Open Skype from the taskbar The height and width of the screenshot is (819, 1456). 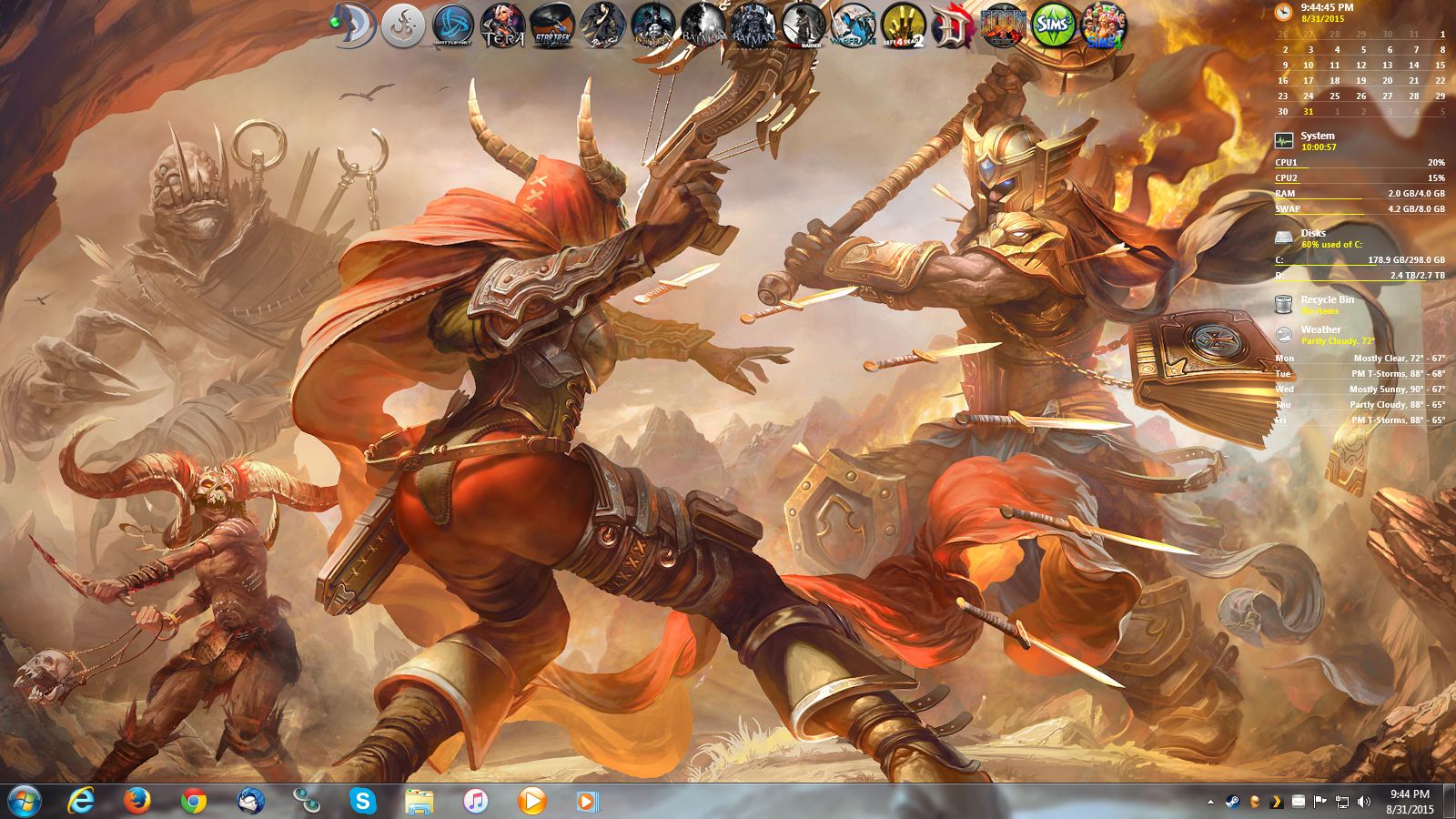pyautogui.click(x=363, y=801)
